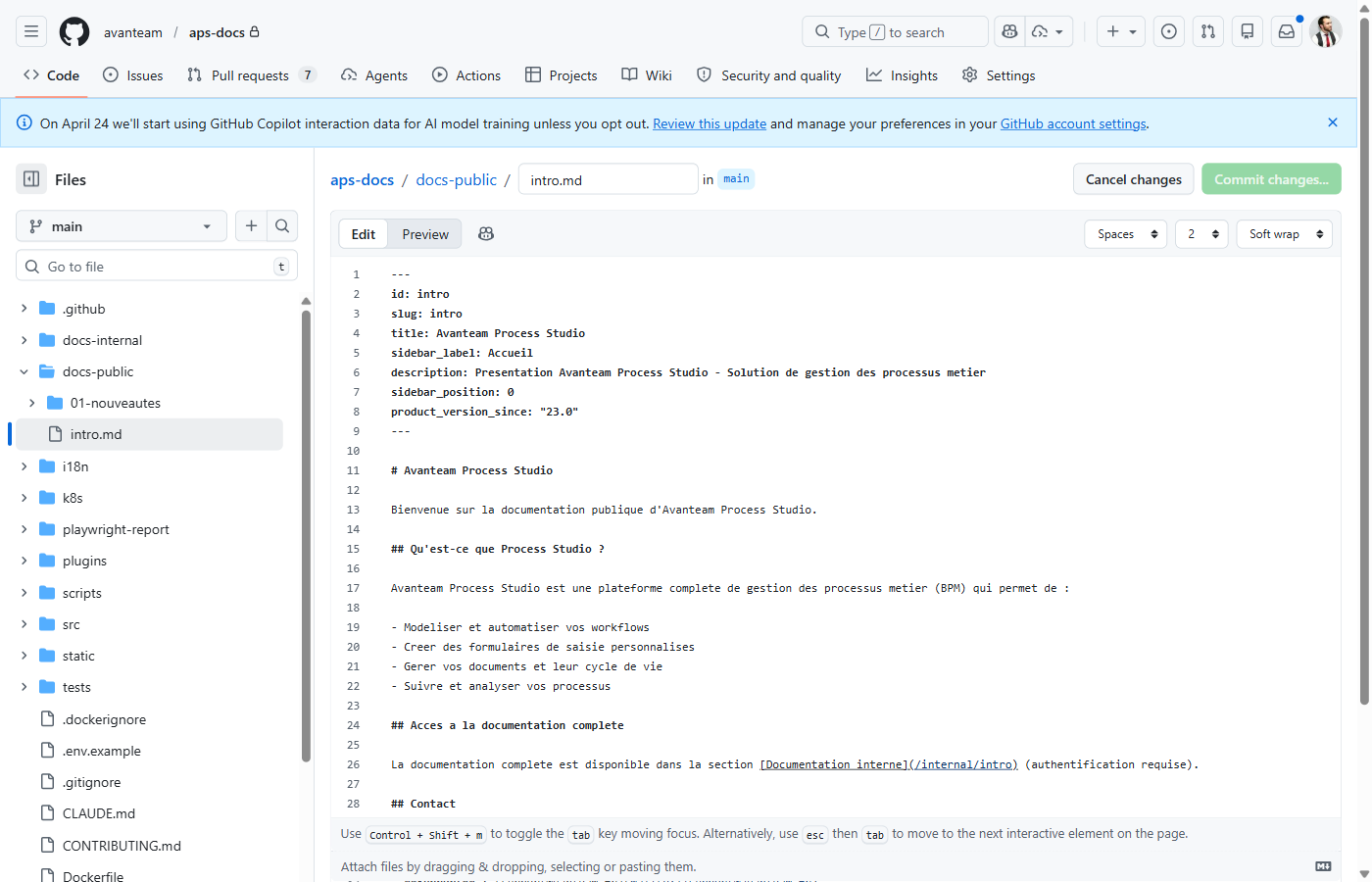Open the branch selector showing main
Viewport: 1372px width, 882px height.
121,225
